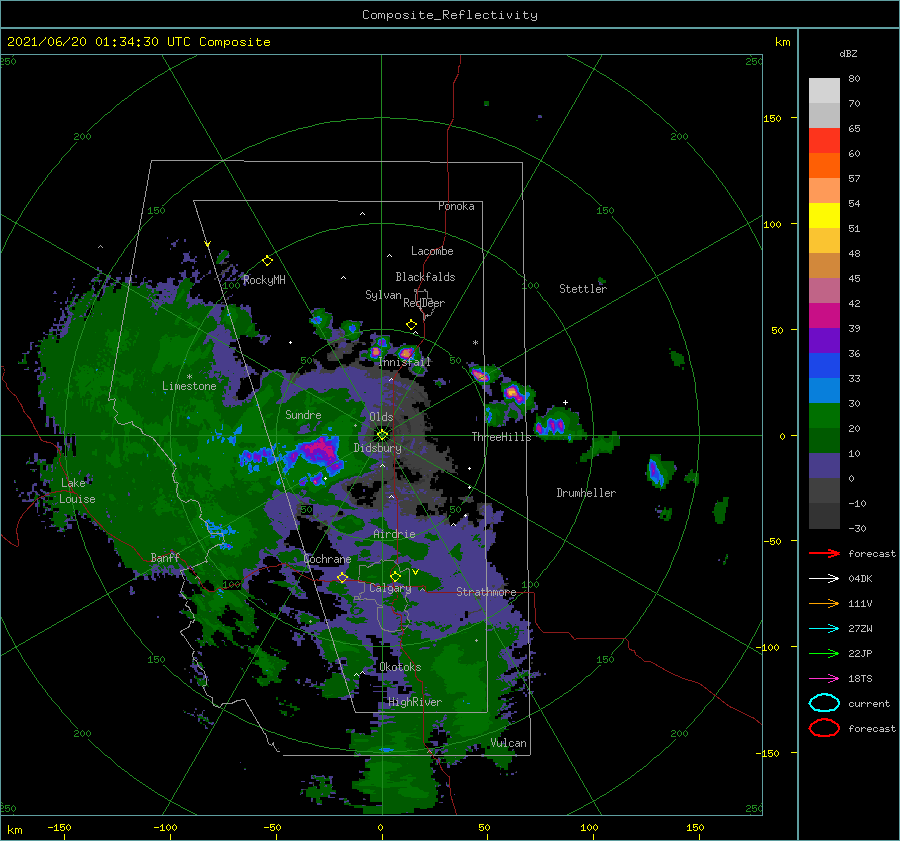Click the green 22JP arrow icon
The width and height of the screenshot is (900, 841).
824,653
